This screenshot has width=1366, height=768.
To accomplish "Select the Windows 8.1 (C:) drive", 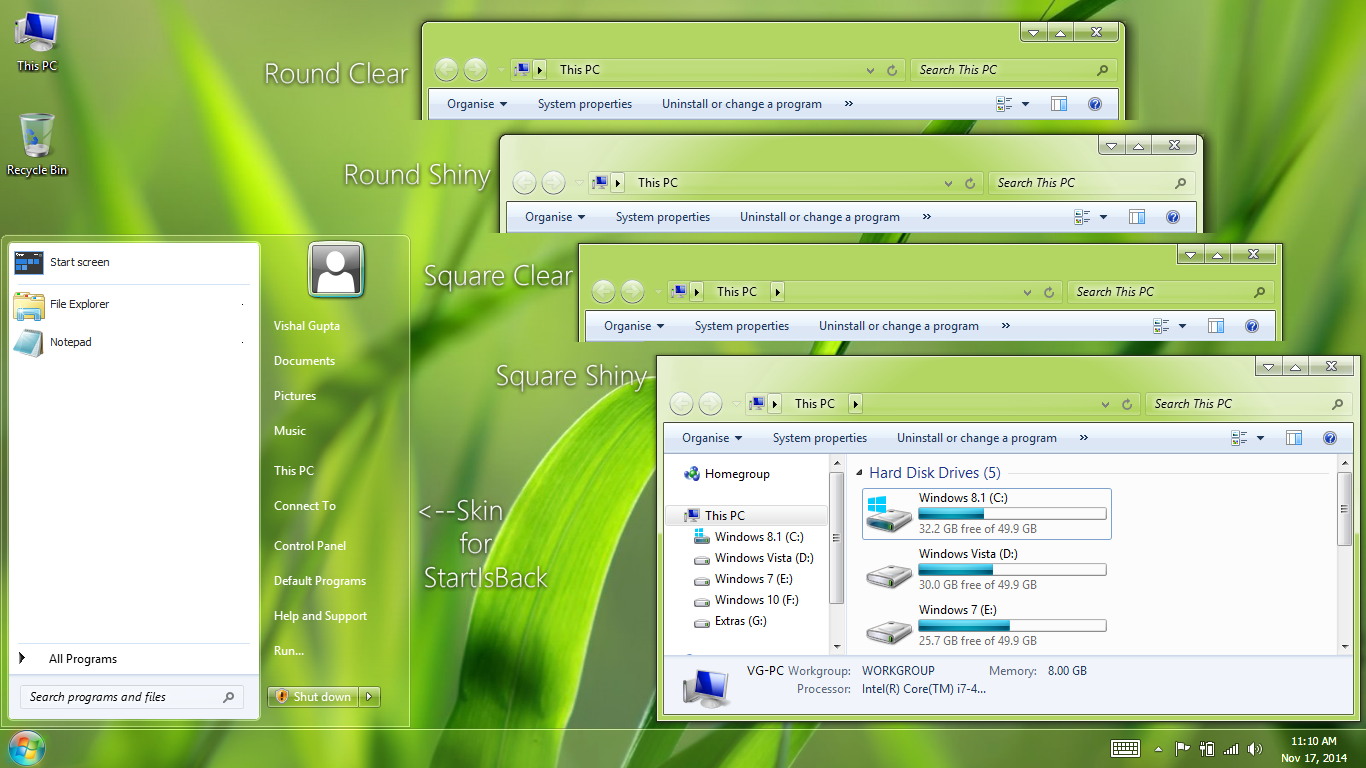I will pos(986,513).
